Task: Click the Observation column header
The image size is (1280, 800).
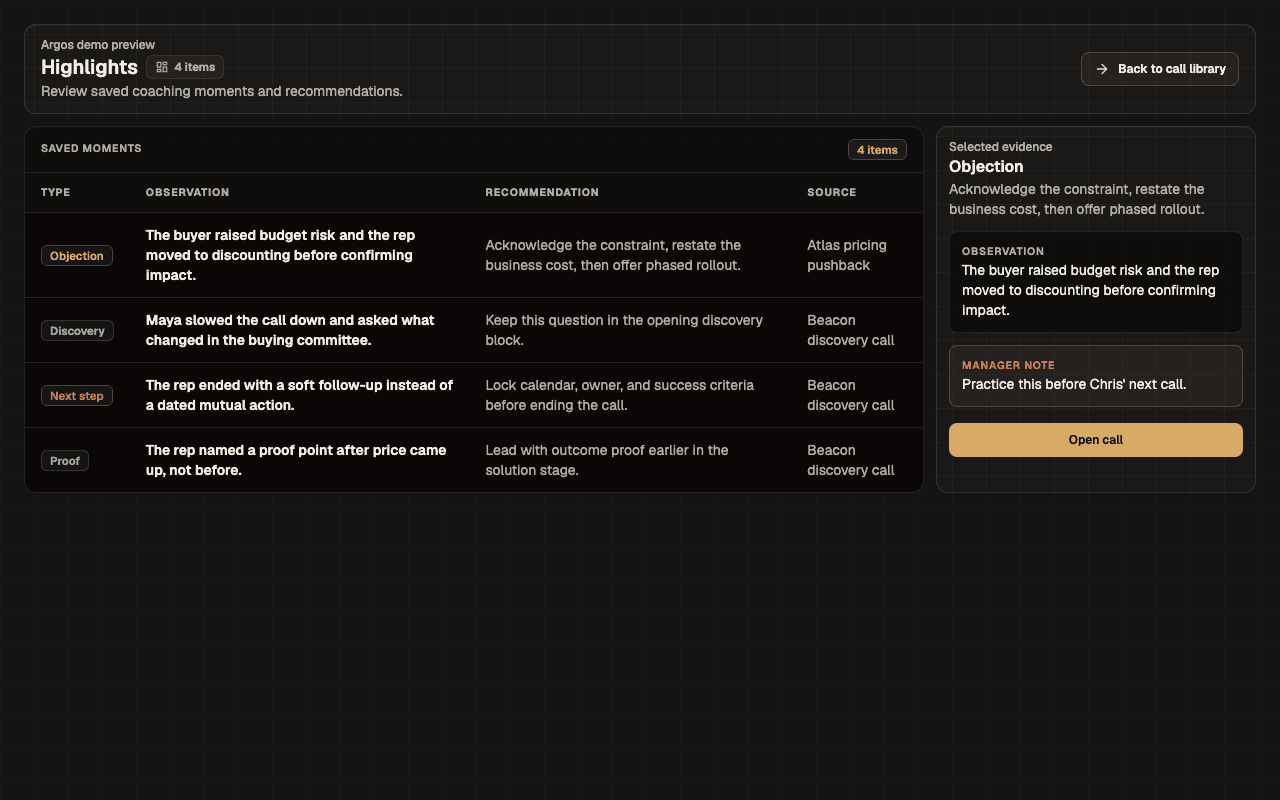Action: pyautogui.click(x=187, y=192)
